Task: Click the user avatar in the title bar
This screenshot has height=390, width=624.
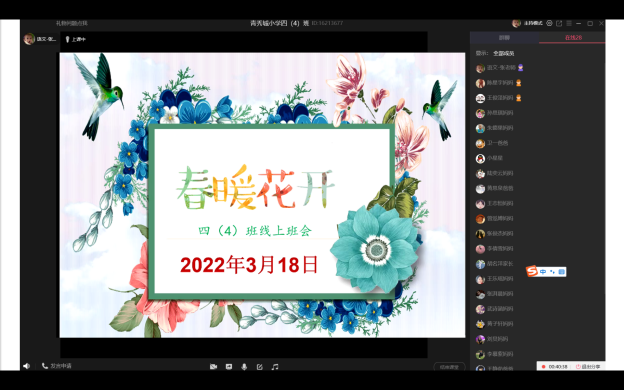Action: point(517,23)
